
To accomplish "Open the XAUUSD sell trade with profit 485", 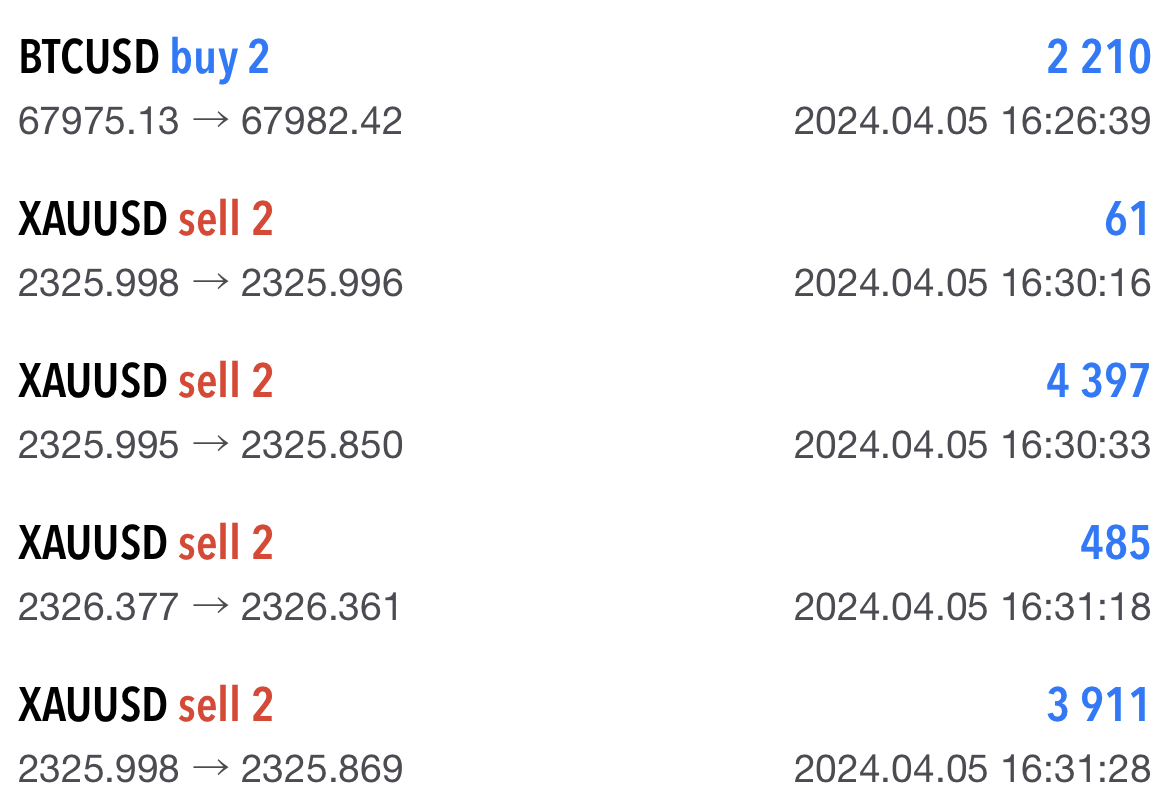I will tap(146, 544).
